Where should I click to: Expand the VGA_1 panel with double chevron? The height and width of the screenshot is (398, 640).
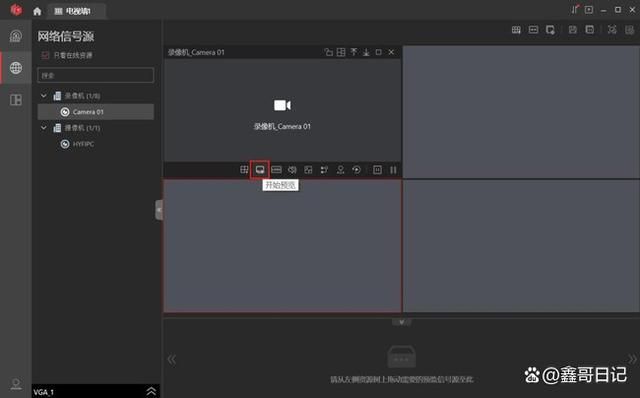tap(151, 391)
